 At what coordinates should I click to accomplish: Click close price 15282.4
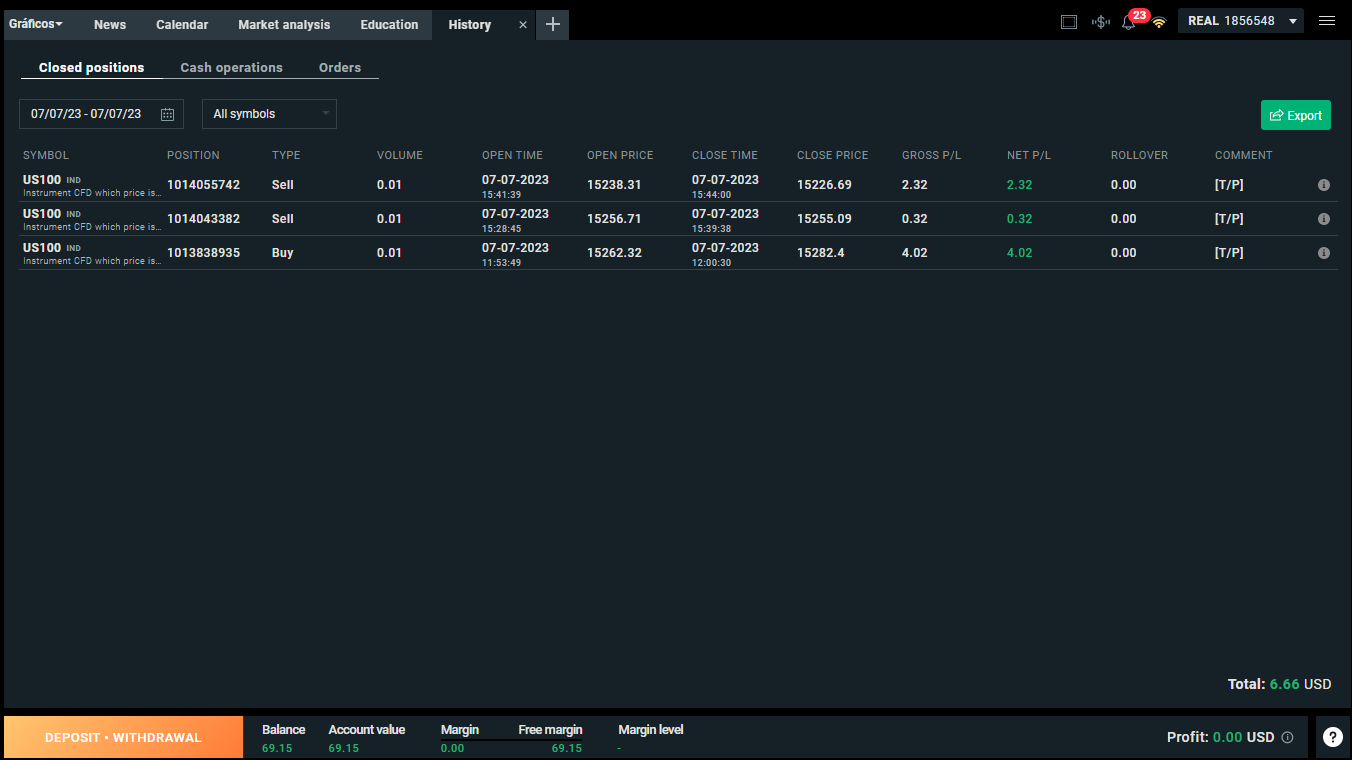(x=821, y=253)
